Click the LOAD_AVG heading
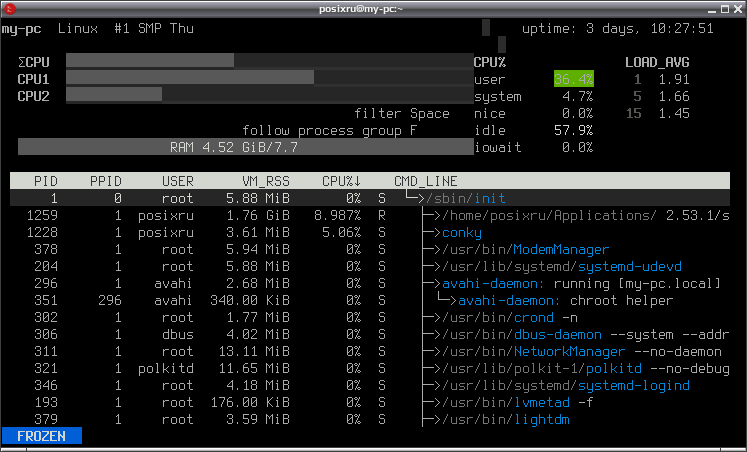Image resolution: width=747 pixels, height=452 pixels. (x=657, y=62)
